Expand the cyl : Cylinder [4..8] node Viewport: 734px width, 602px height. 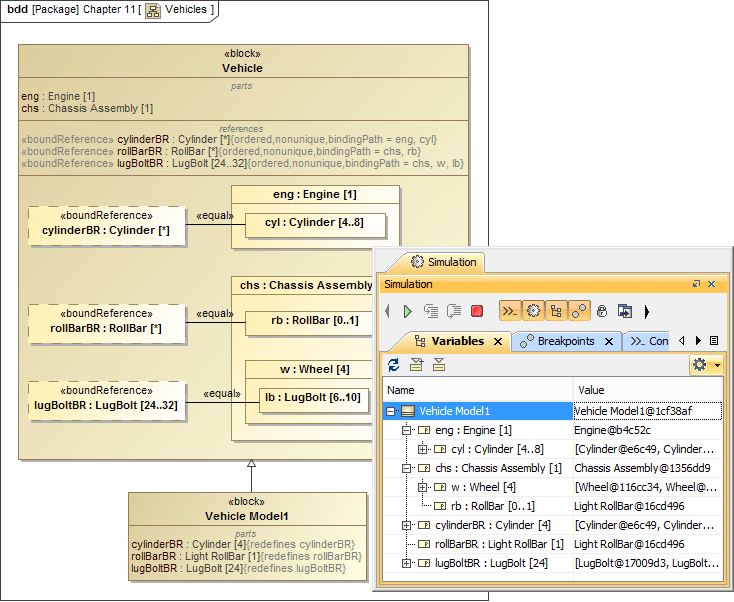(422, 450)
